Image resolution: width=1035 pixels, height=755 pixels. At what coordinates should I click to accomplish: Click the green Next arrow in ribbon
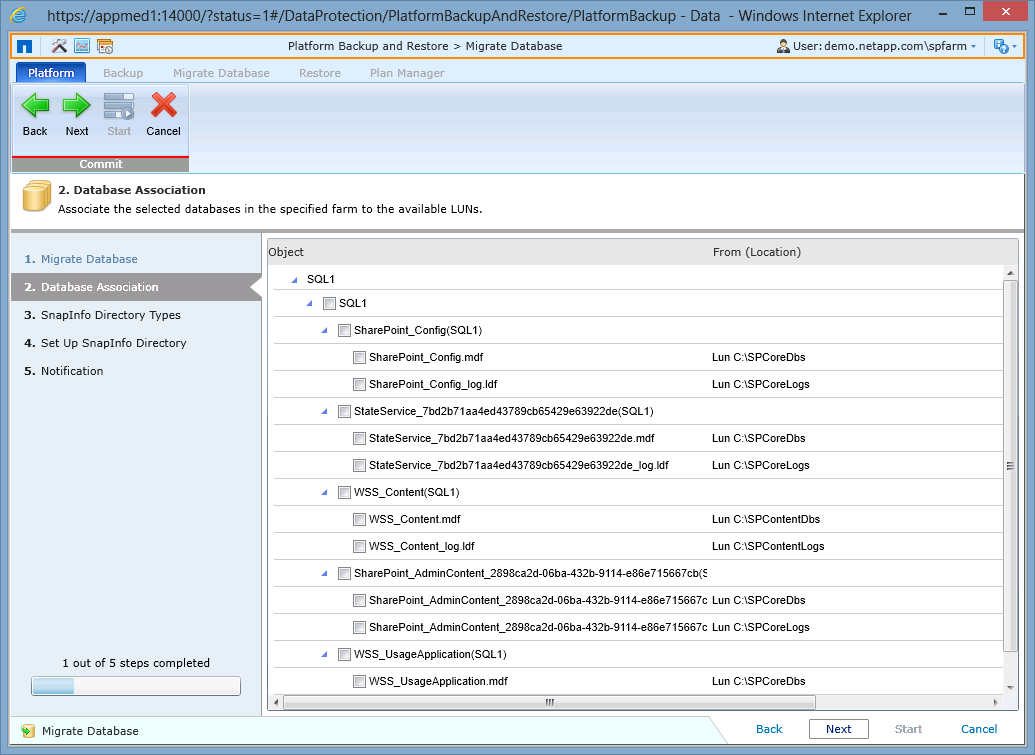pos(77,106)
